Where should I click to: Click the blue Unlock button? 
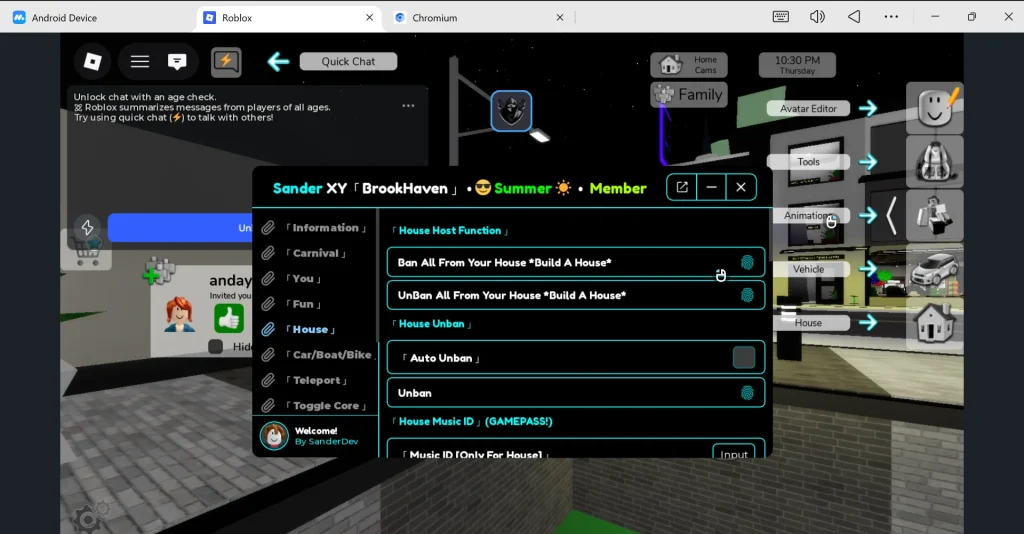tap(180, 228)
